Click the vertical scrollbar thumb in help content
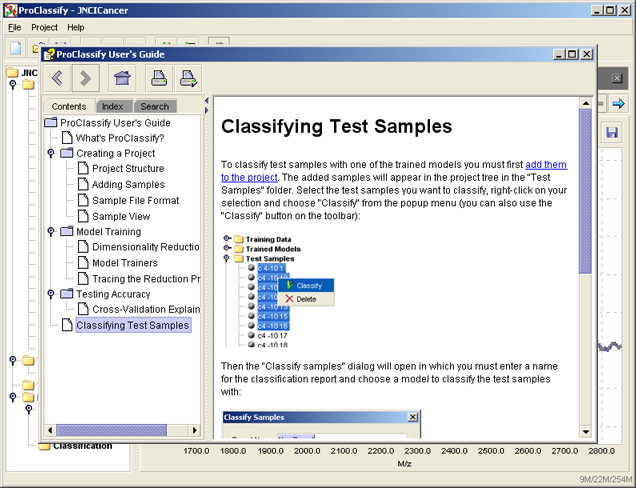Screen dimensions: 636x488 point(585,191)
